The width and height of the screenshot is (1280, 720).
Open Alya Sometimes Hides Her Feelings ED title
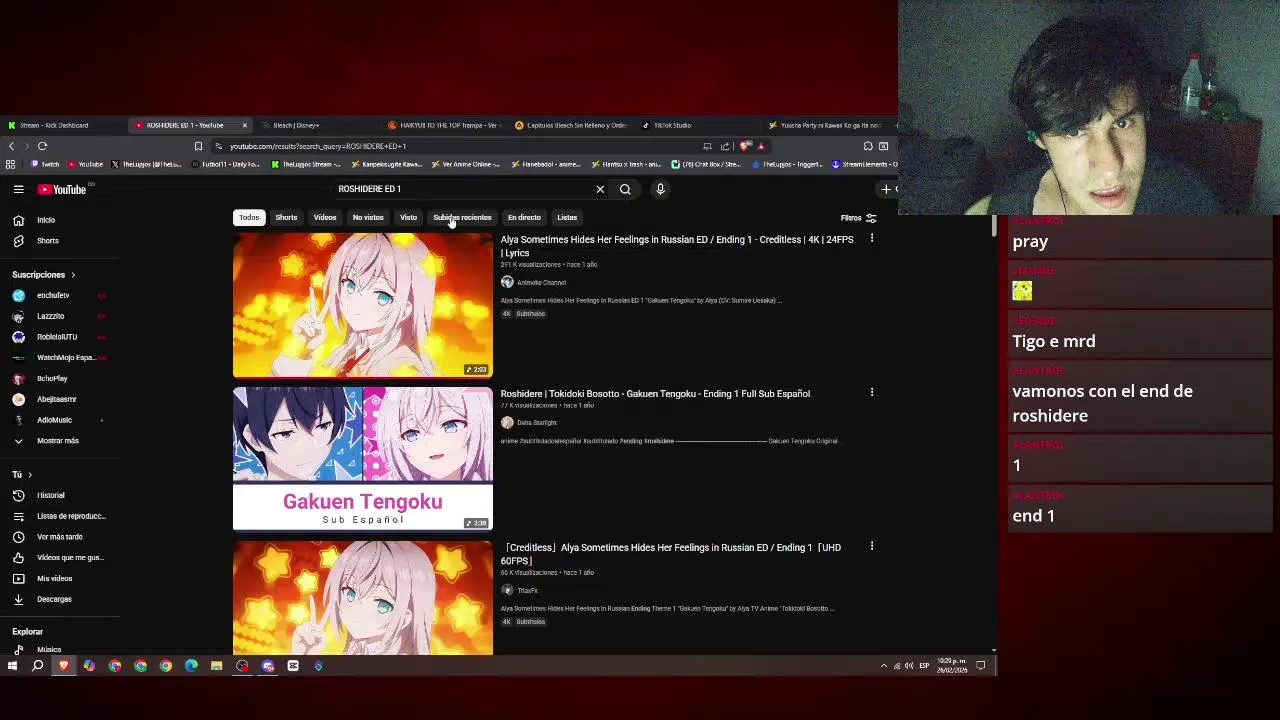[x=677, y=246]
